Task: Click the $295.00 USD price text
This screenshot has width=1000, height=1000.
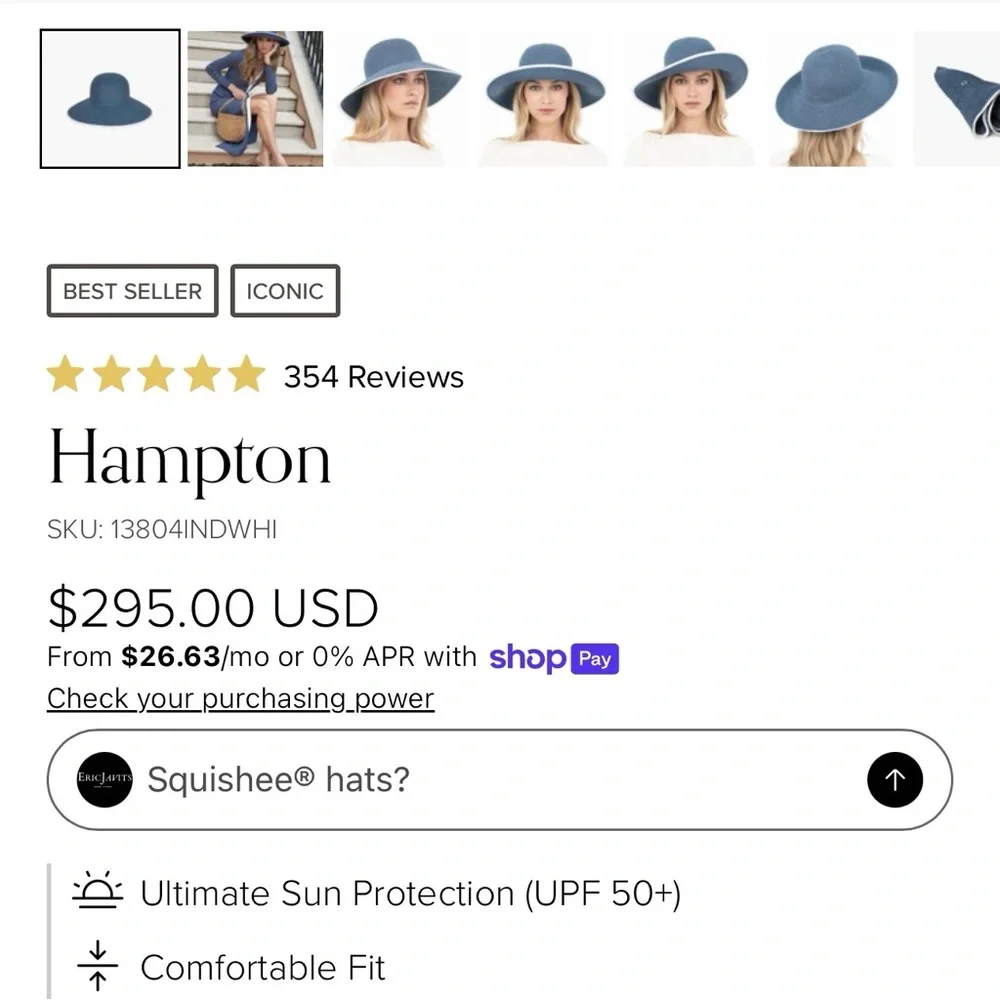Action: coord(212,607)
